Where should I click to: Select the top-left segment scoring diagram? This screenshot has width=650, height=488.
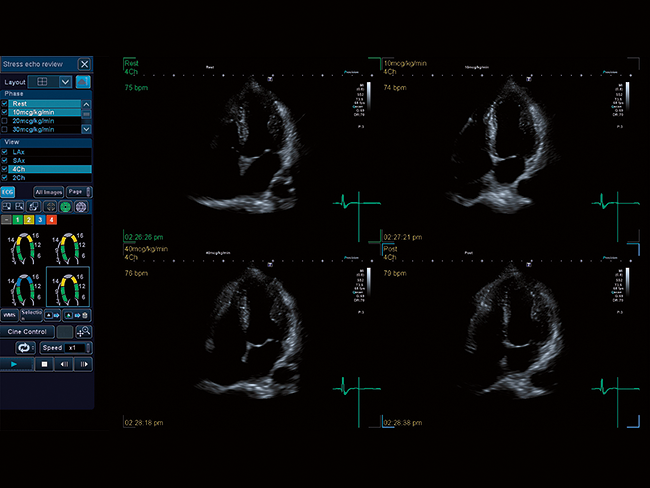click(24, 248)
